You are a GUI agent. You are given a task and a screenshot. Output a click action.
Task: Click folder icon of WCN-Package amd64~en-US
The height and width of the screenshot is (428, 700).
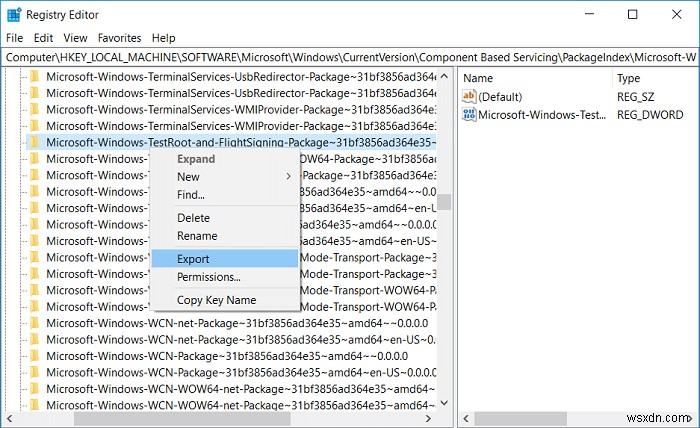coord(34,372)
